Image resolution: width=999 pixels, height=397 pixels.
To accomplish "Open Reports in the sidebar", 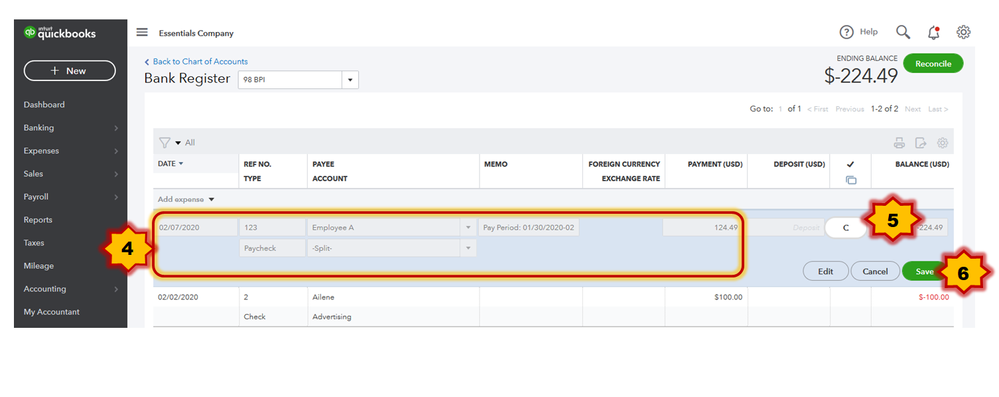I will tap(38, 220).
